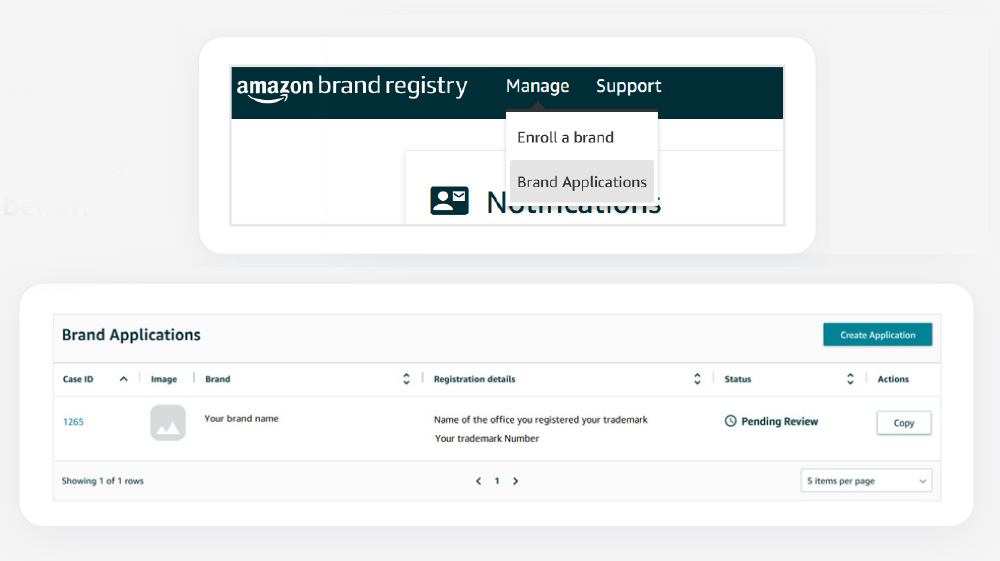The height and width of the screenshot is (561, 1000).
Task: Click the Brand Applications page heading
Action: [x=131, y=335]
